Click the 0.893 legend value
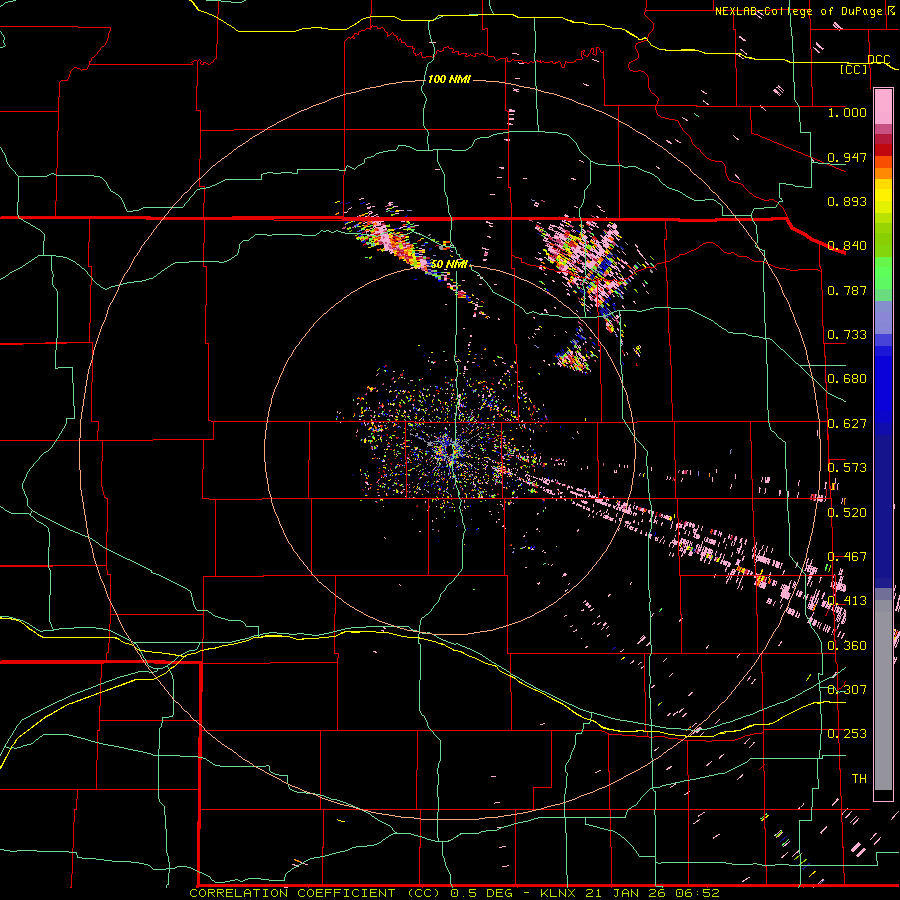 pos(847,201)
